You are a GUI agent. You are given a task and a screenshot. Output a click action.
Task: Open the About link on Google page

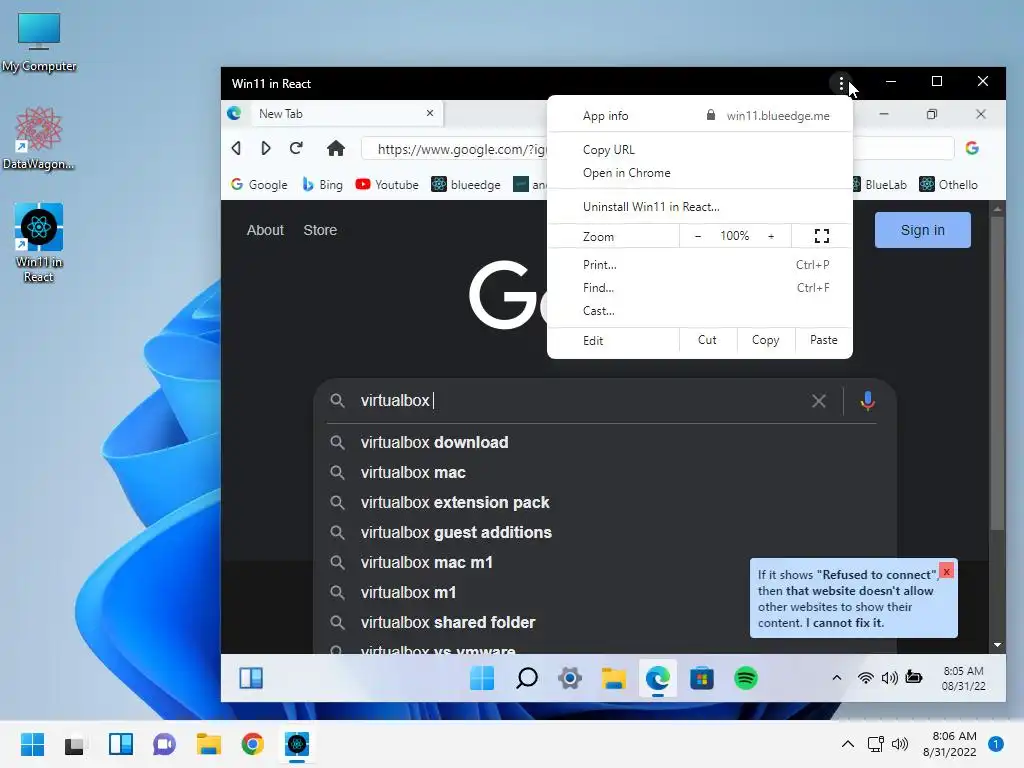[265, 230]
